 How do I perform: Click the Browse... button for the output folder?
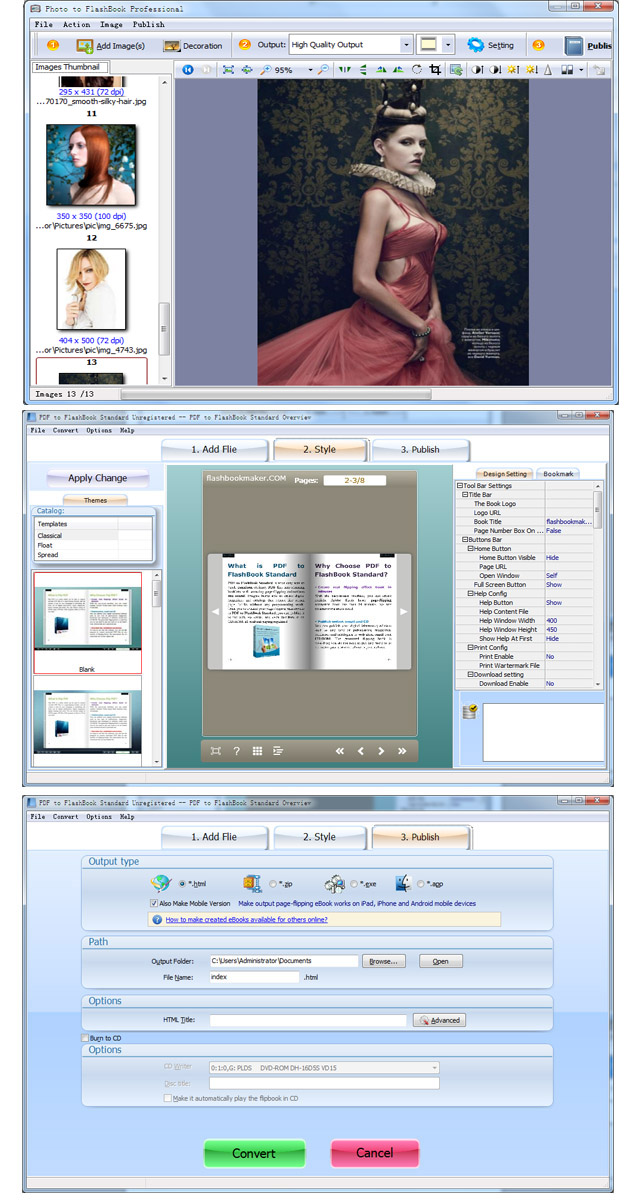point(385,961)
